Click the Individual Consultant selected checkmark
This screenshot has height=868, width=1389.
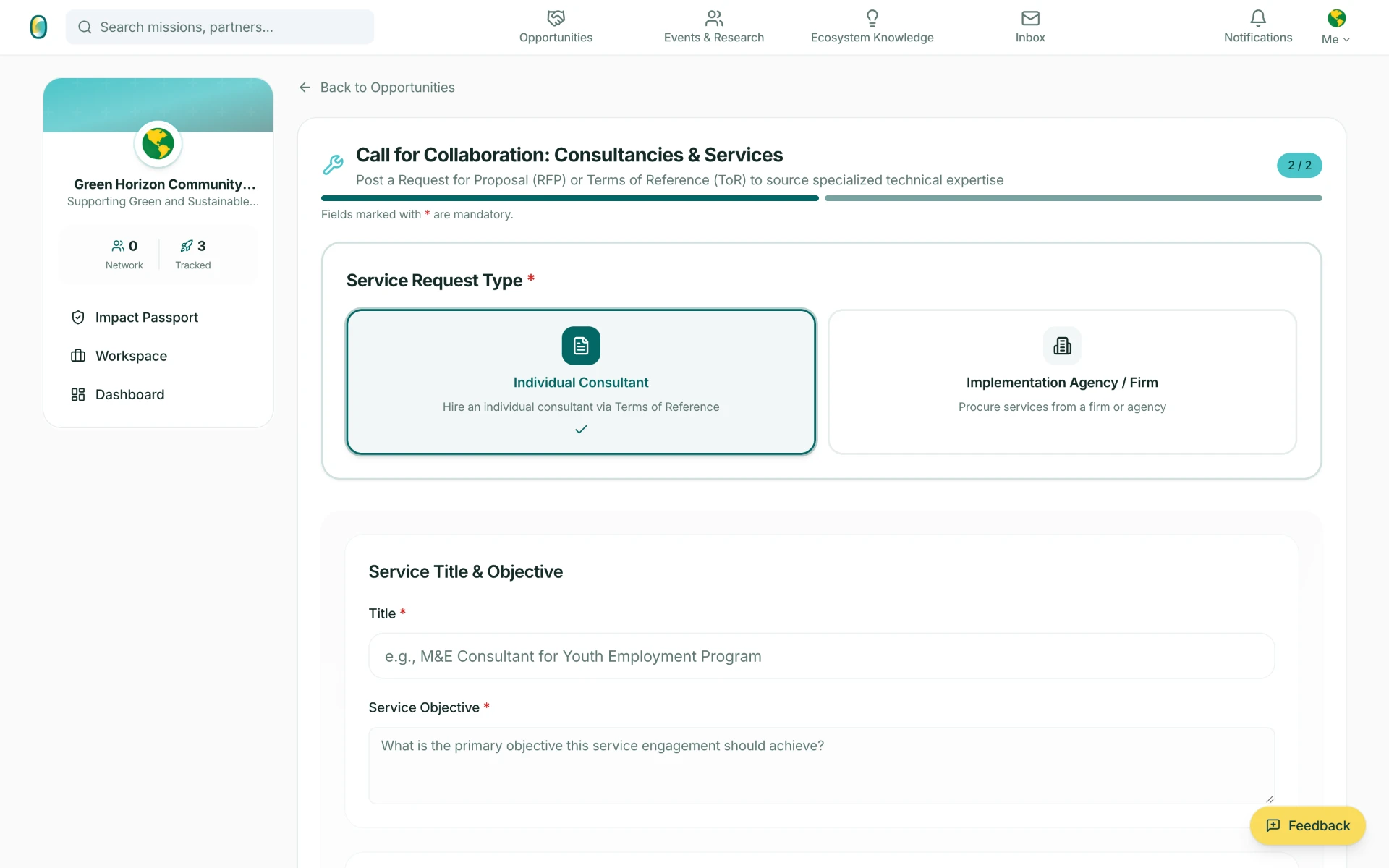click(x=581, y=430)
